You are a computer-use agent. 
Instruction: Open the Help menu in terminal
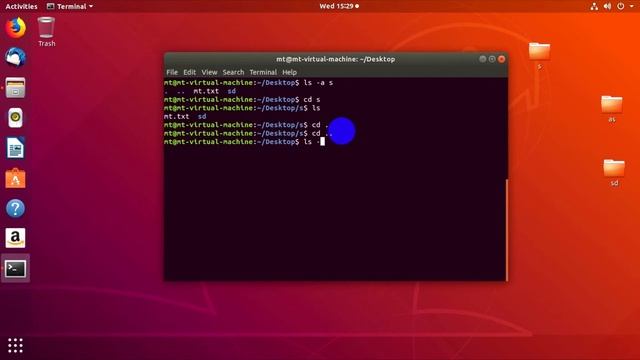289,72
